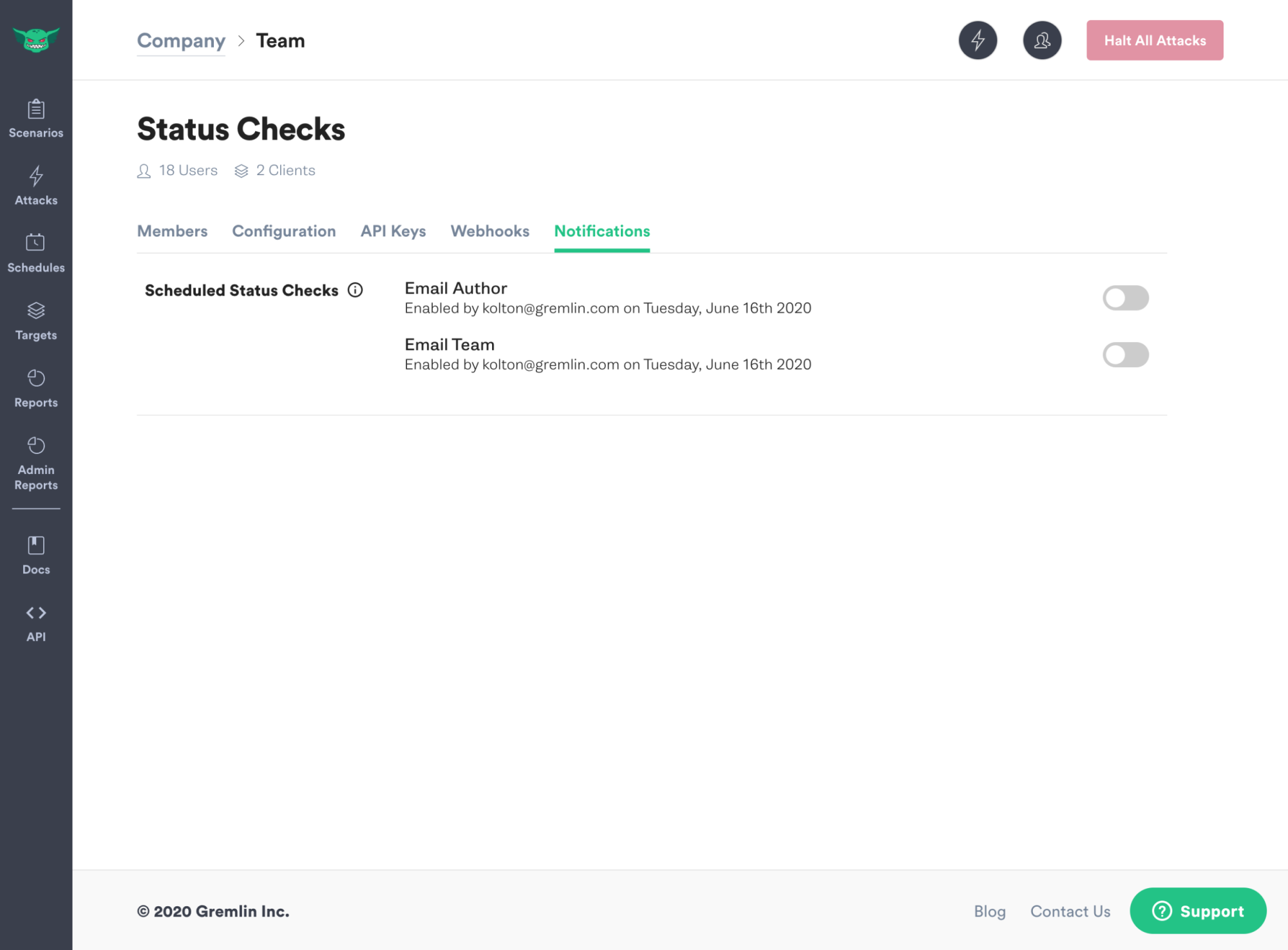Switch to the Configuration tab
Screen dimensions: 1288x950
(x=284, y=231)
